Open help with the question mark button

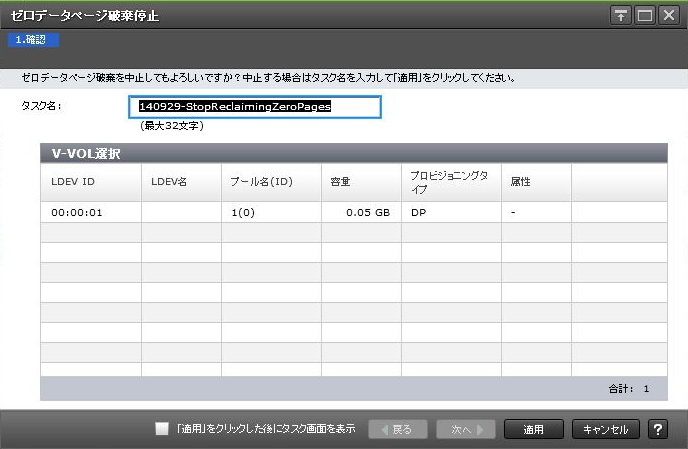tap(658, 429)
